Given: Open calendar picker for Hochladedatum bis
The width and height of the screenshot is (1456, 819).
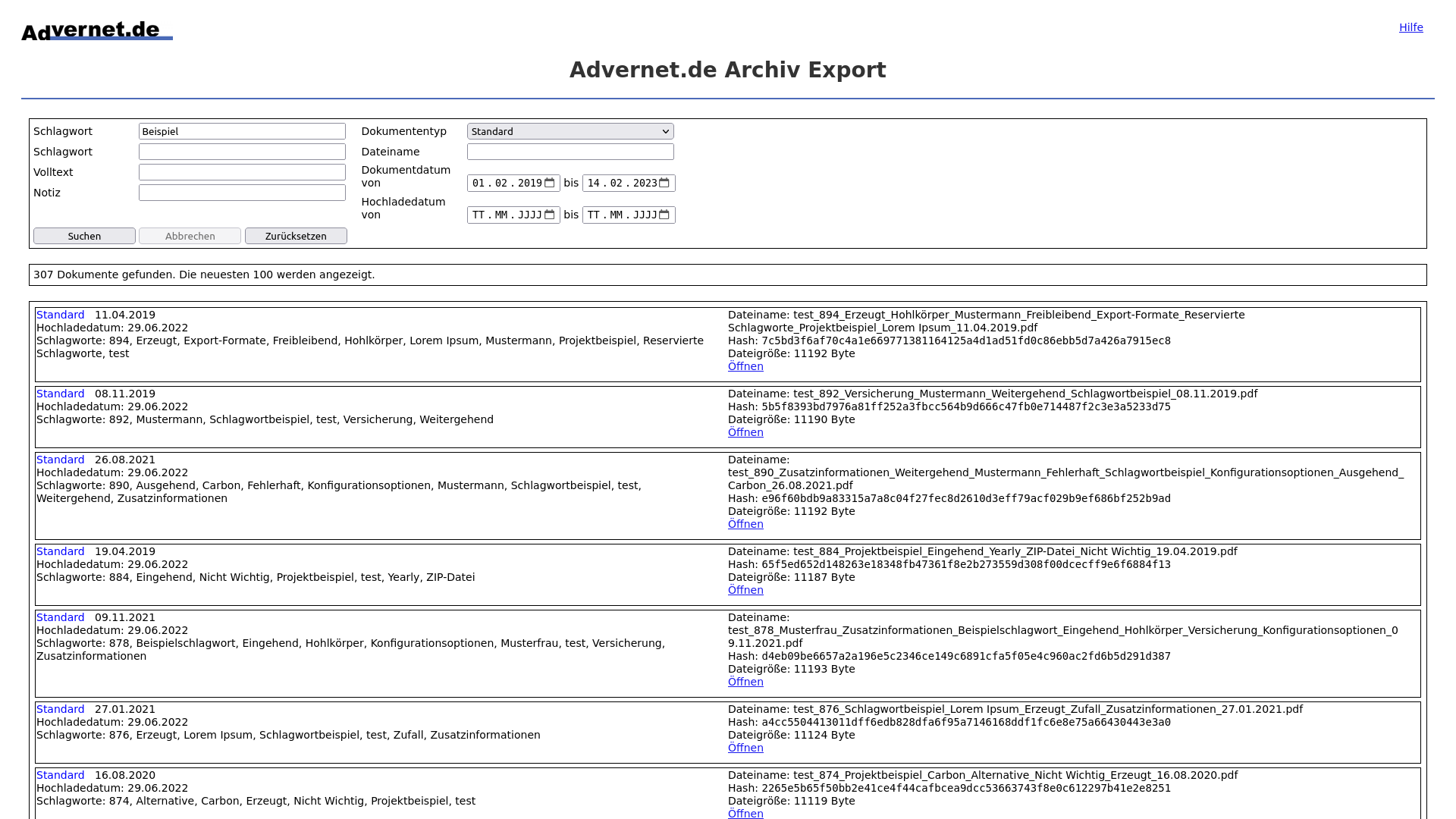Looking at the screenshot, I should (x=664, y=215).
